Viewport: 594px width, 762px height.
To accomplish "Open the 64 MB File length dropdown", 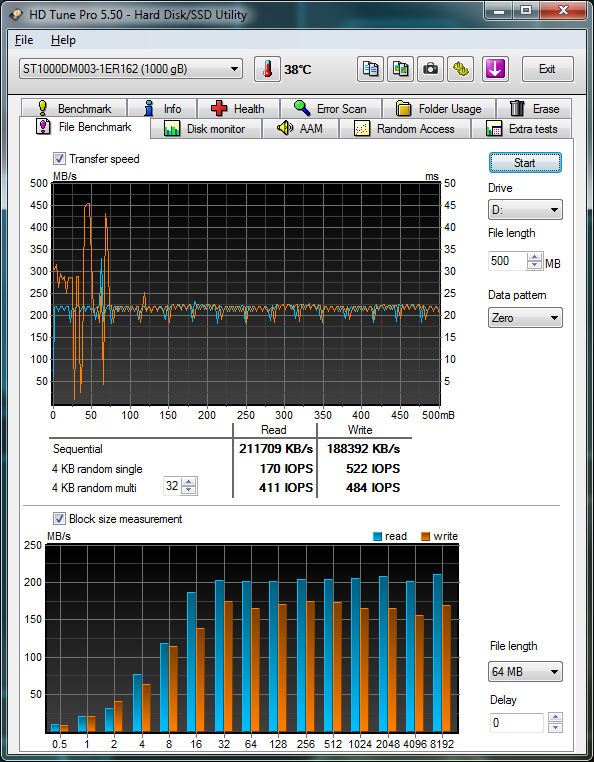I will pyautogui.click(x=525, y=672).
